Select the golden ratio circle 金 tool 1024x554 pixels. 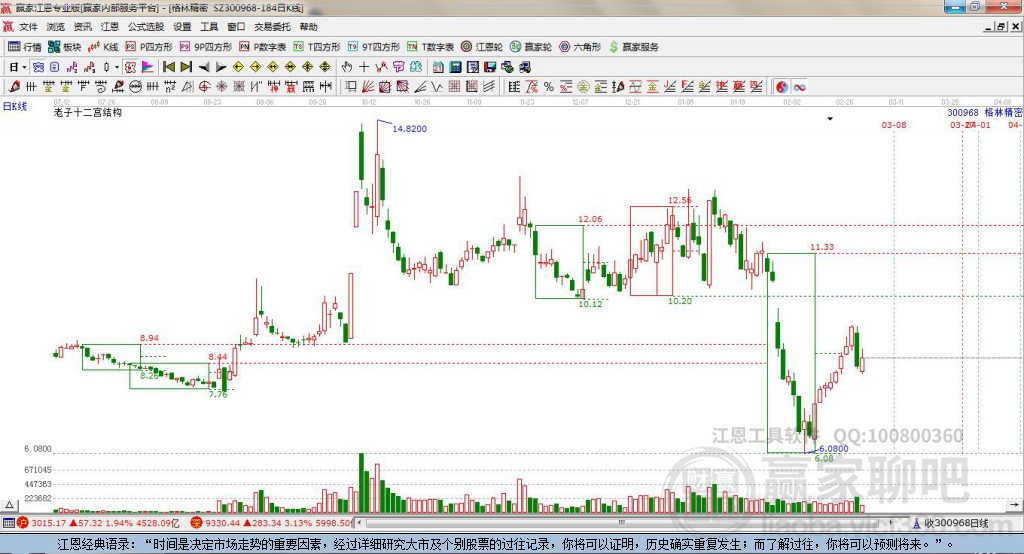(x=583, y=86)
